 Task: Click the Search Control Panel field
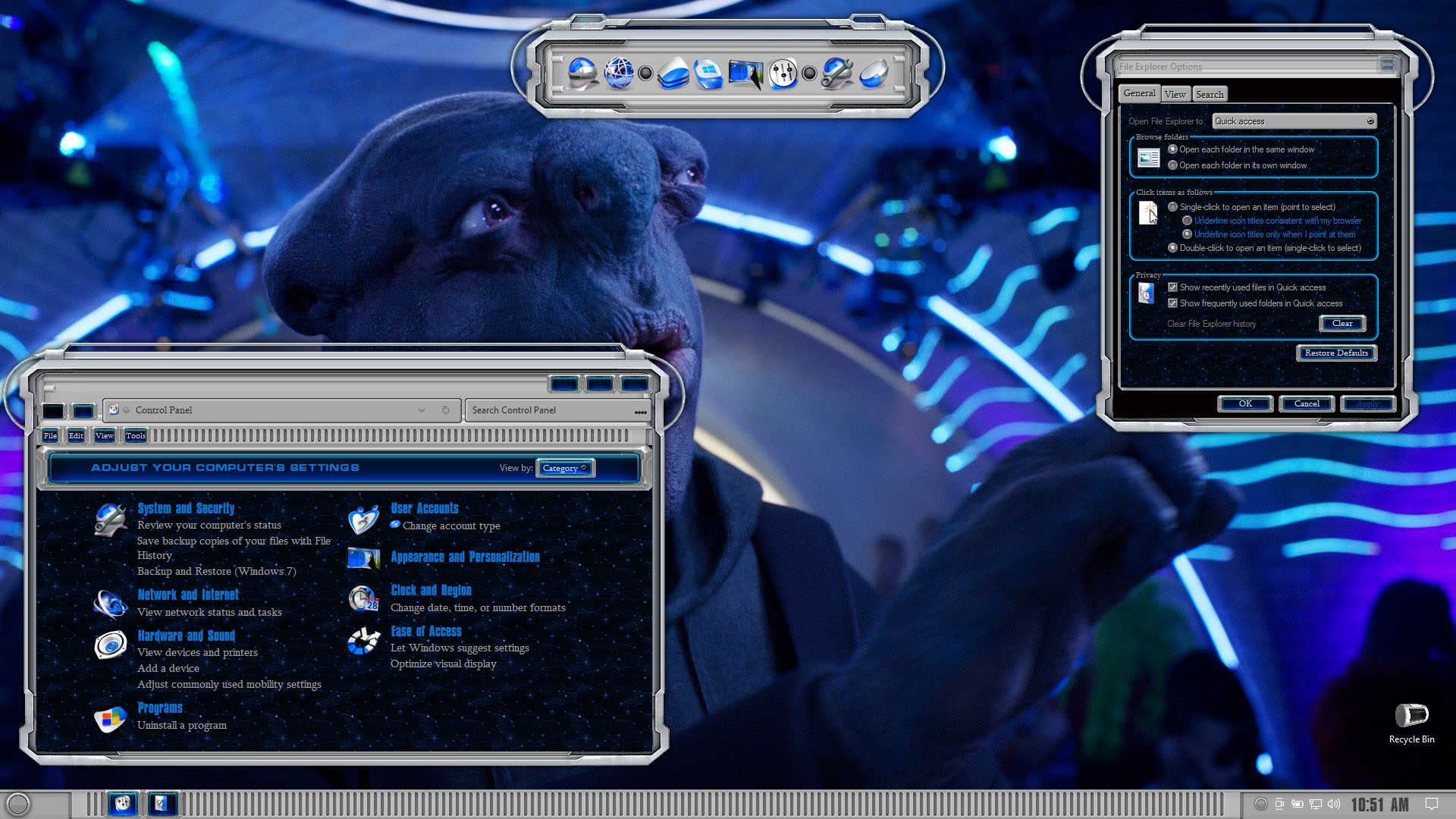coord(557,410)
